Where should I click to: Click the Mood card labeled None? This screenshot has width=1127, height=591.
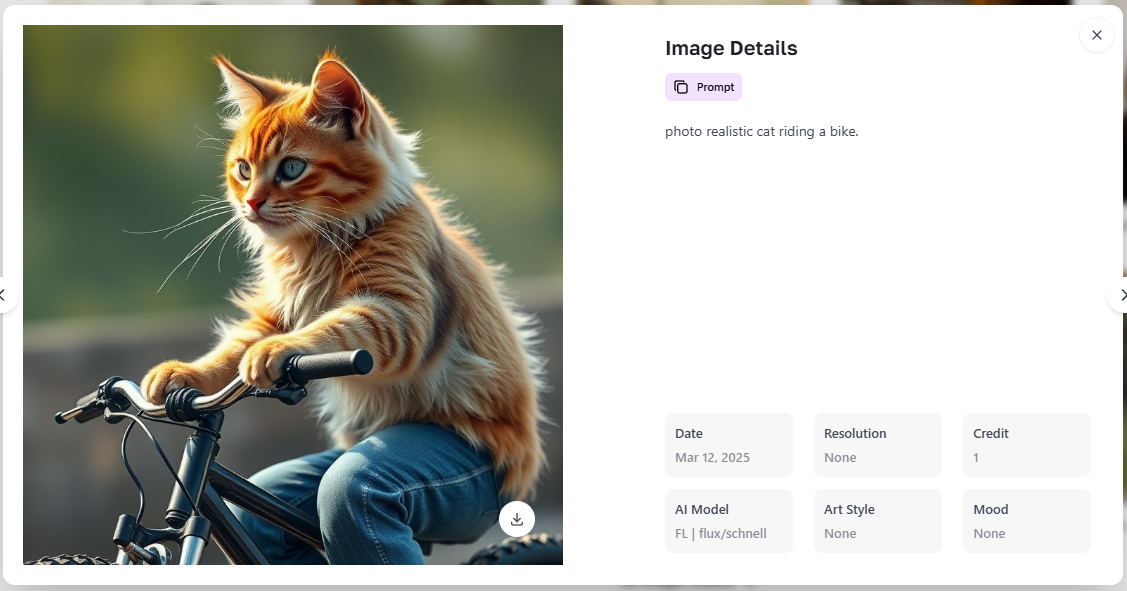[1026, 520]
